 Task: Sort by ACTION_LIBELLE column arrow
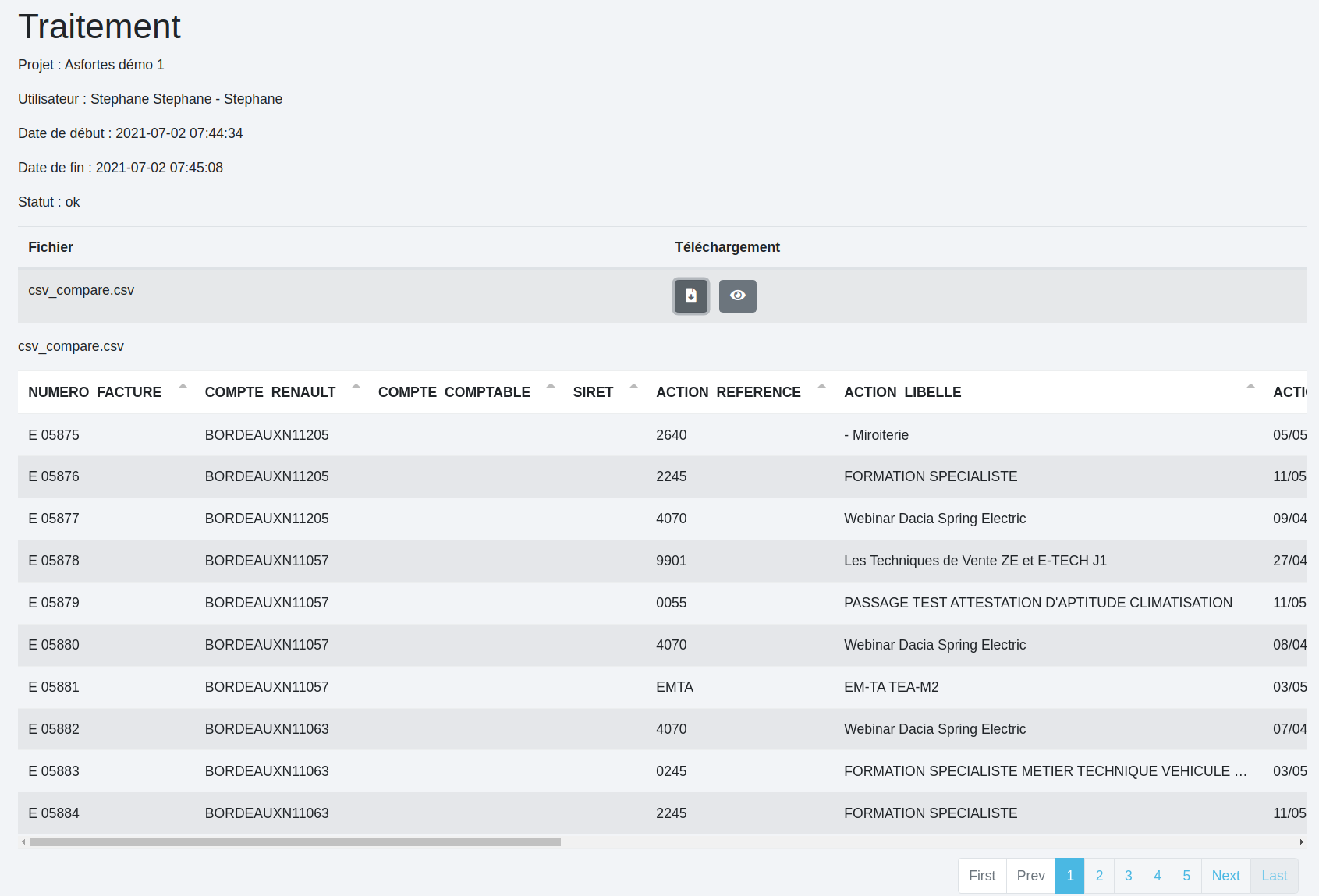point(1250,388)
